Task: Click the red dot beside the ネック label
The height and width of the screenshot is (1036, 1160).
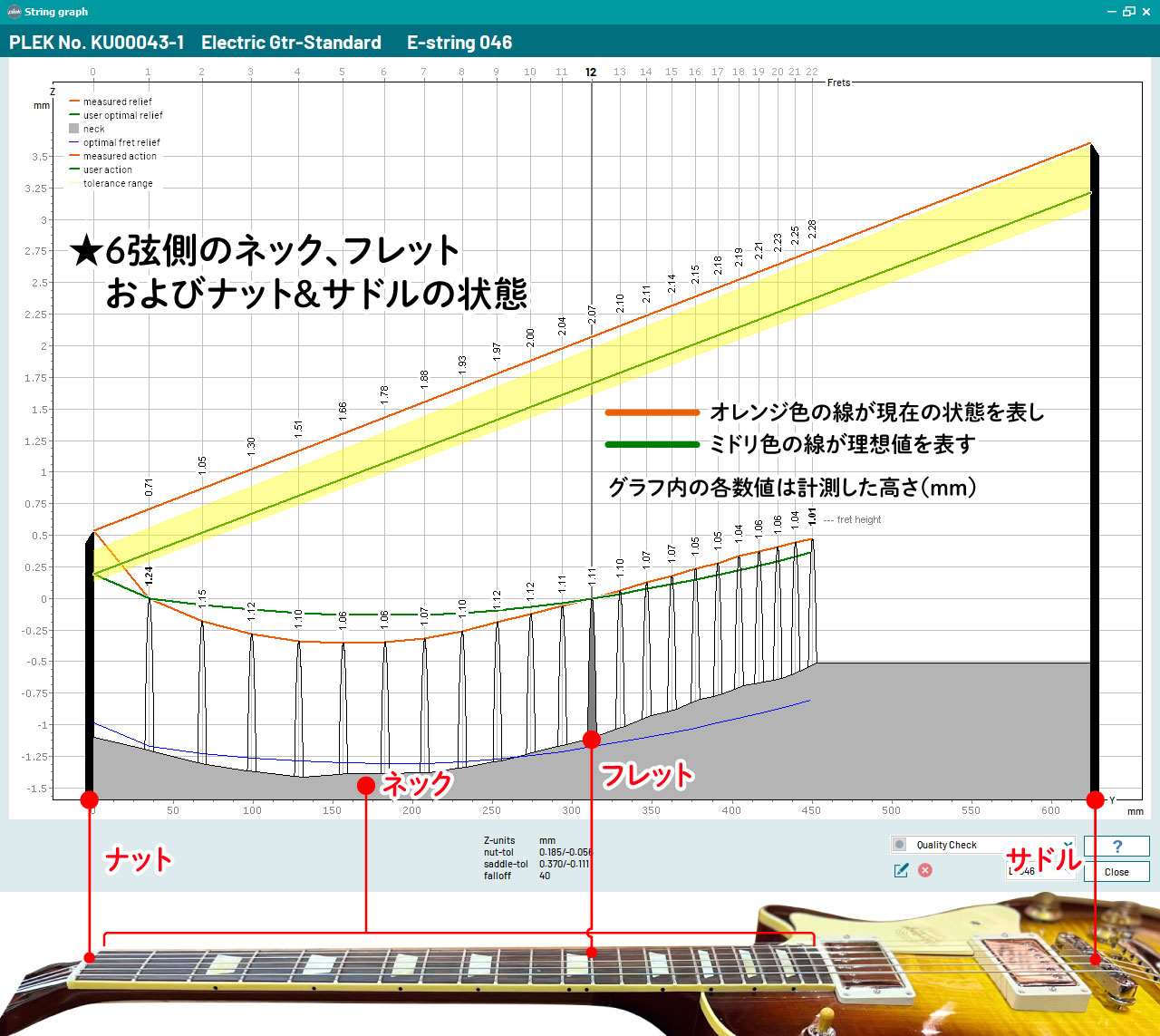Action: [x=365, y=786]
